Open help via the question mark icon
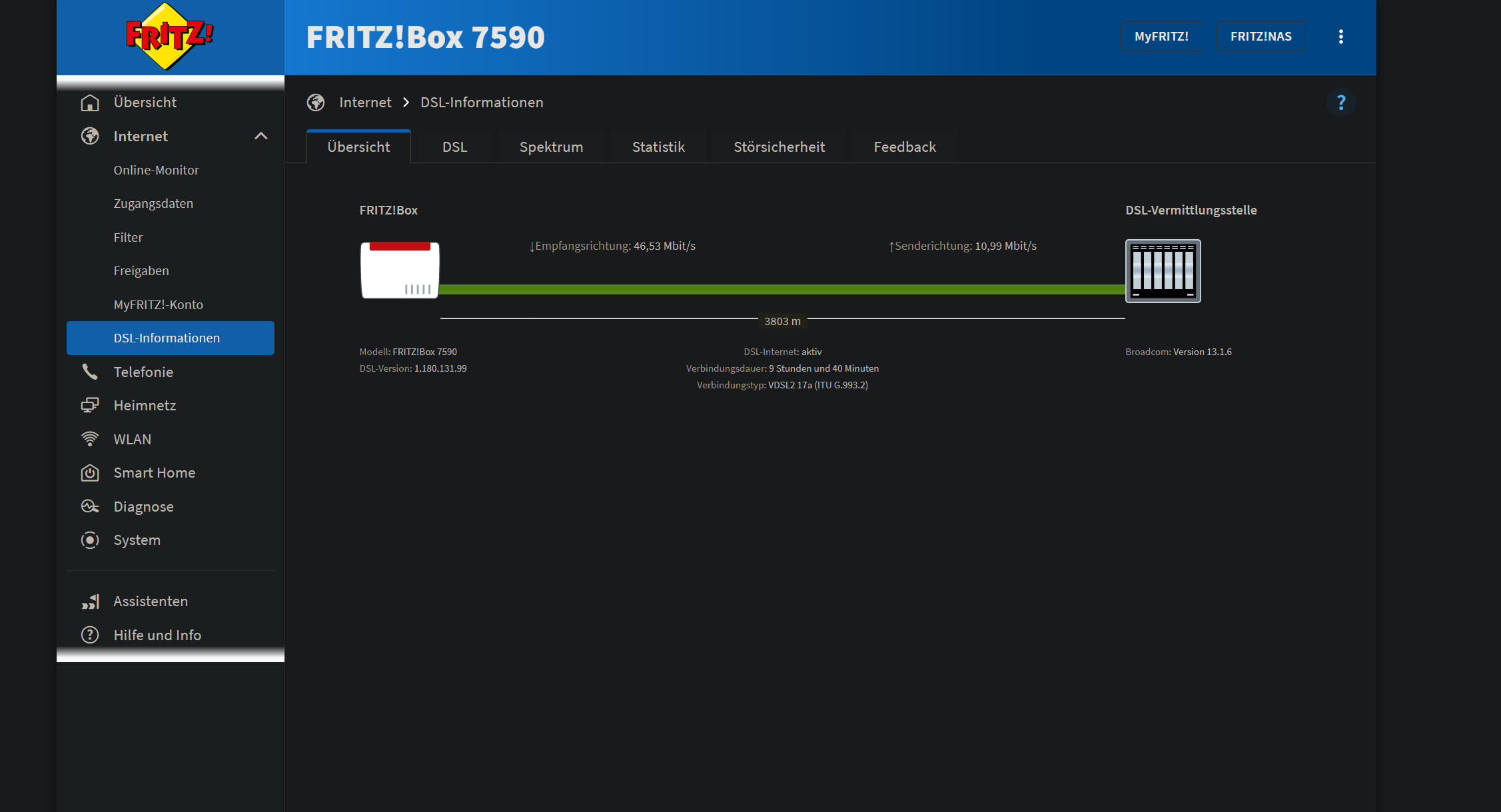This screenshot has height=812, width=1501. 1341,103
